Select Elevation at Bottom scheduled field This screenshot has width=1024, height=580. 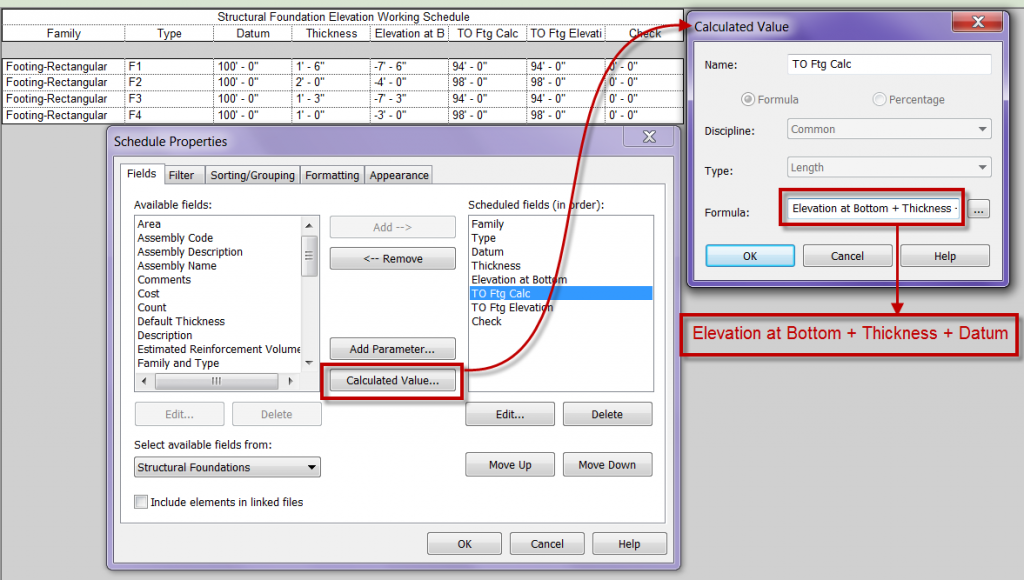click(519, 280)
